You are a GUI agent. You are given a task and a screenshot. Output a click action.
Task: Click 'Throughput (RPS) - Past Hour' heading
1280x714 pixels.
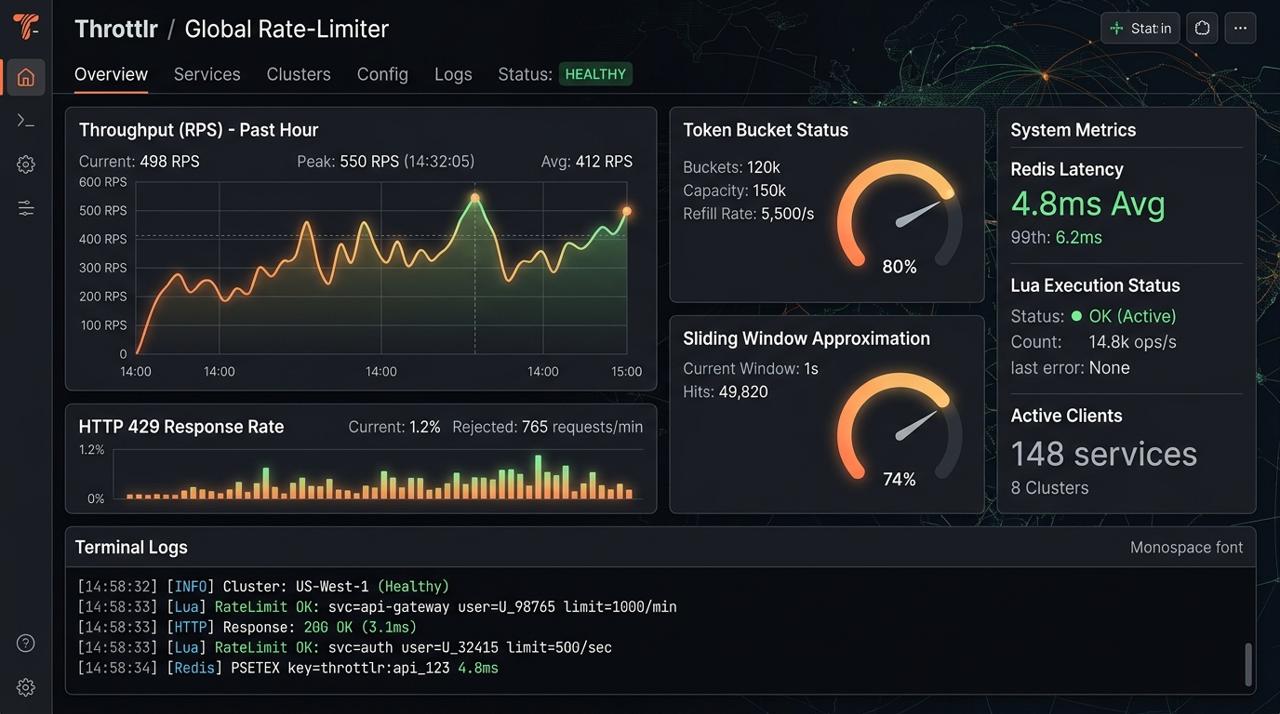[x=198, y=130]
